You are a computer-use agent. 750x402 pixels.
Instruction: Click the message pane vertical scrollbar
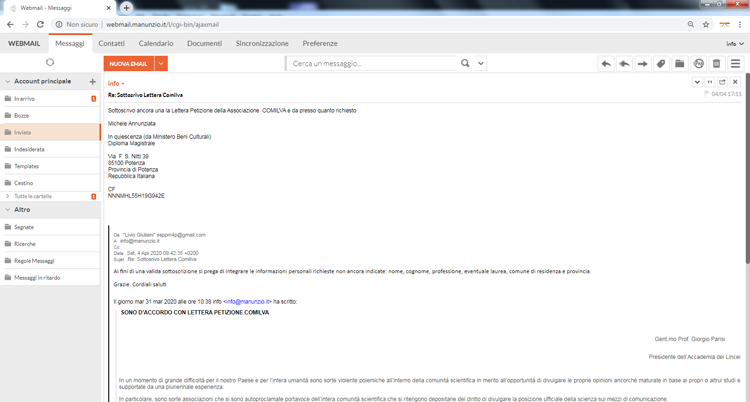click(747, 168)
